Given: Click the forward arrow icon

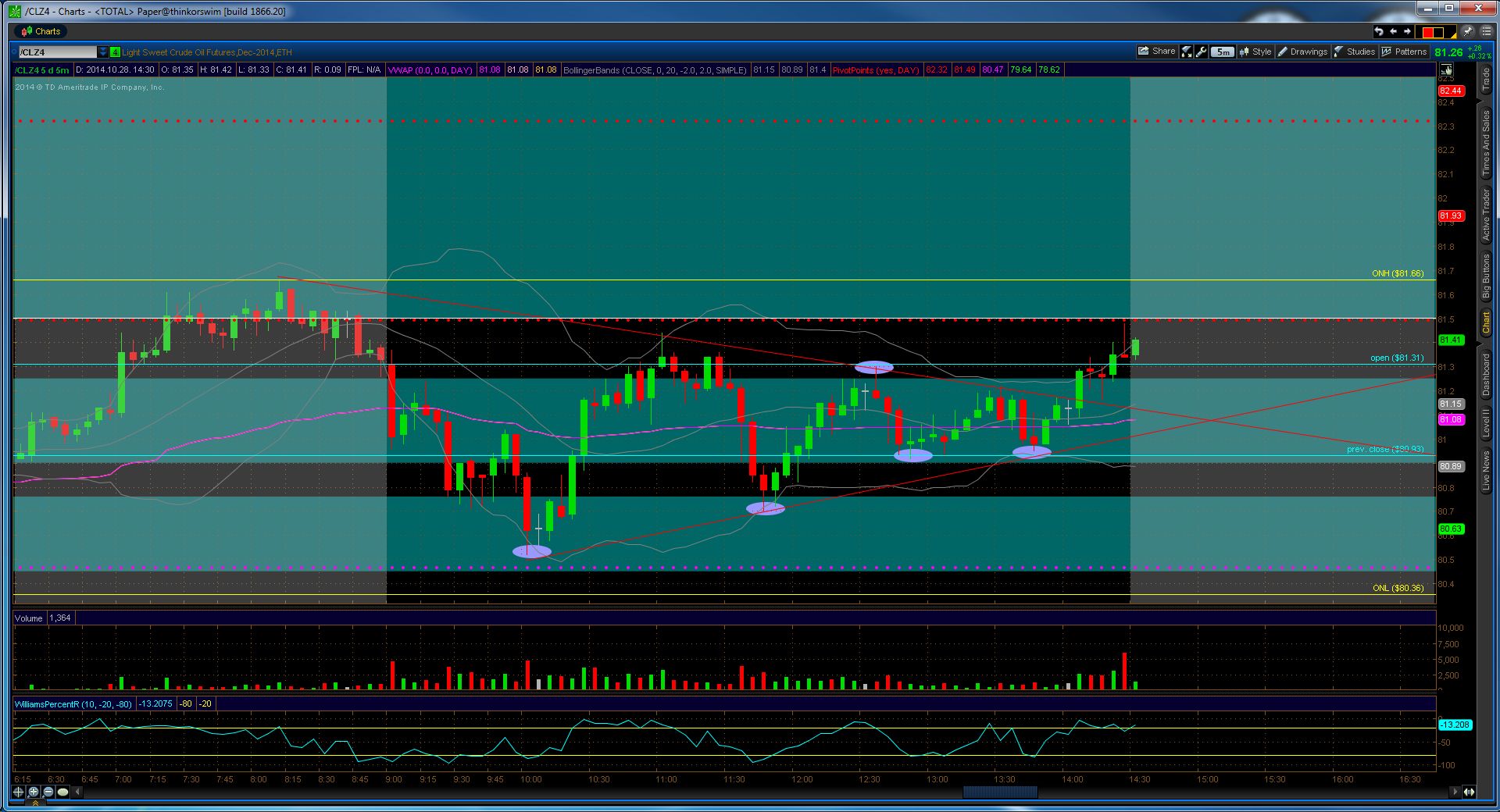Looking at the screenshot, I should (x=1407, y=31).
